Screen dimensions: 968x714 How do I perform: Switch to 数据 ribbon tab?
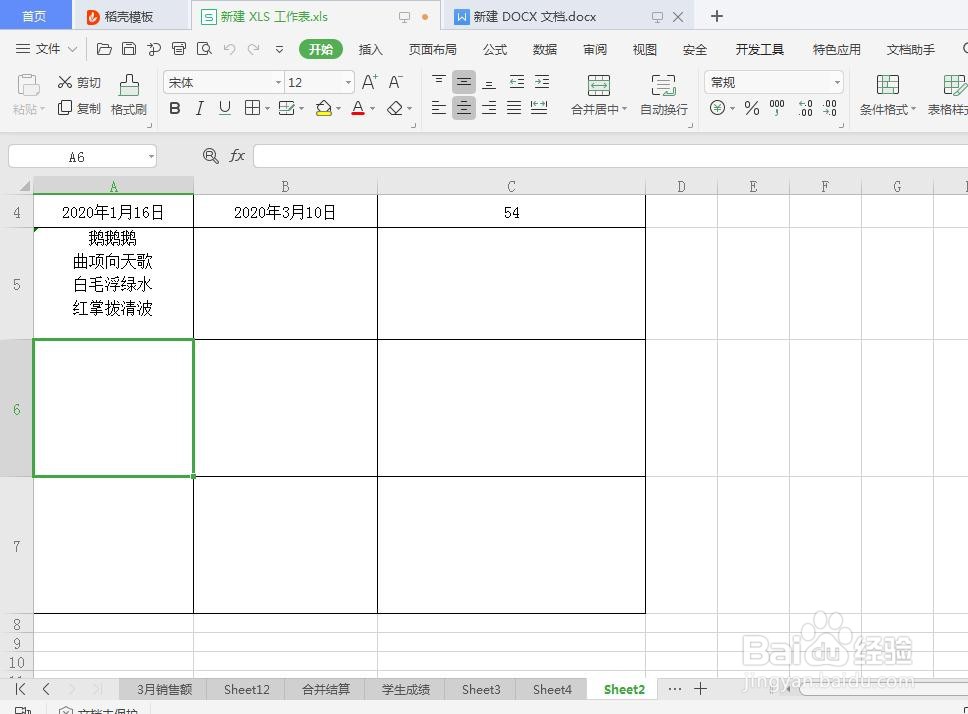(x=544, y=49)
